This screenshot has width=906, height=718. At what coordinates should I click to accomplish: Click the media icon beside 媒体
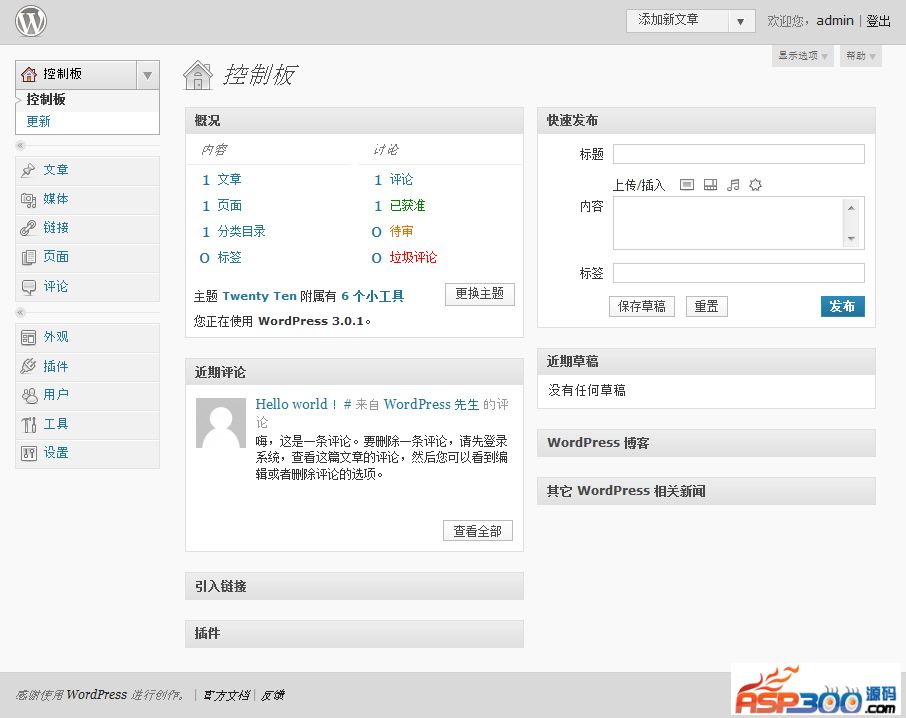(x=28, y=199)
